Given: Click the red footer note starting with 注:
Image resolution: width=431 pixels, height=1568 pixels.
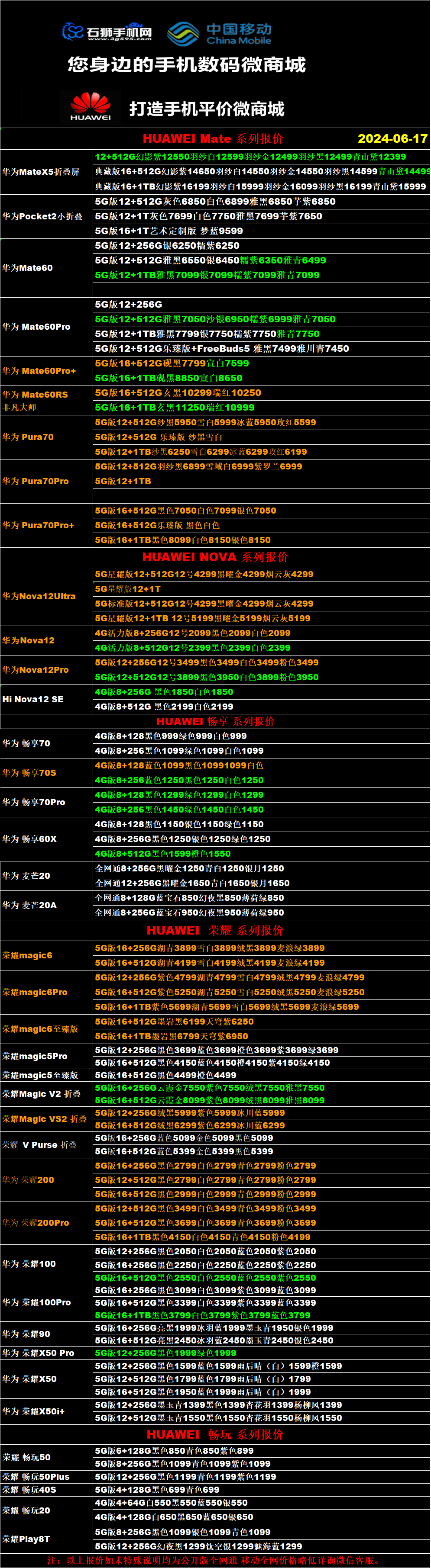Looking at the screenshot, I should (x=214, y=1560).
